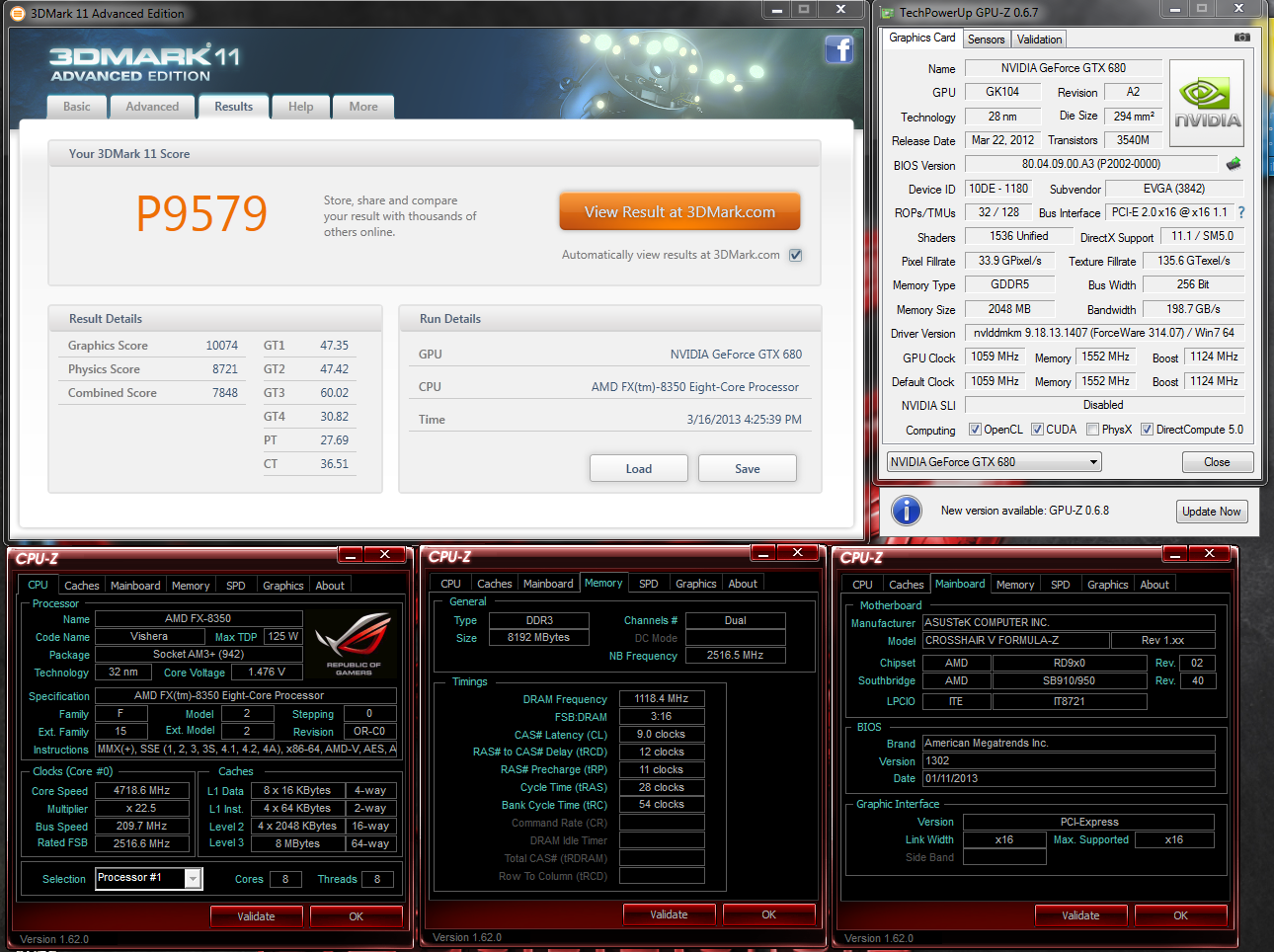Open Memory tab in right CPU-Z window

1014,585
